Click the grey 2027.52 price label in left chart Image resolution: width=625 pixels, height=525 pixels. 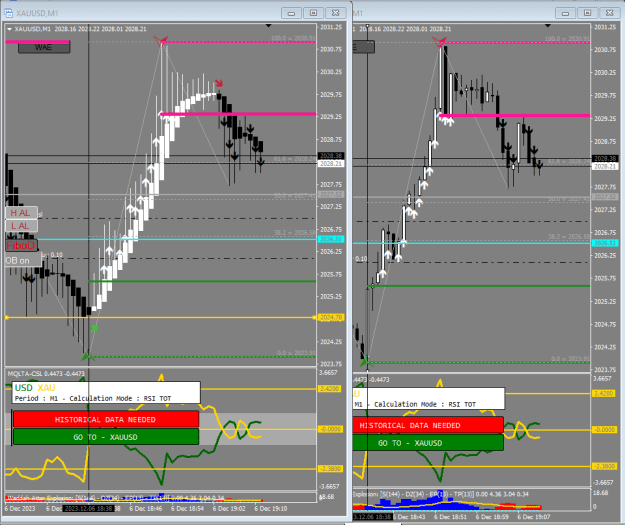pos(331,195)
